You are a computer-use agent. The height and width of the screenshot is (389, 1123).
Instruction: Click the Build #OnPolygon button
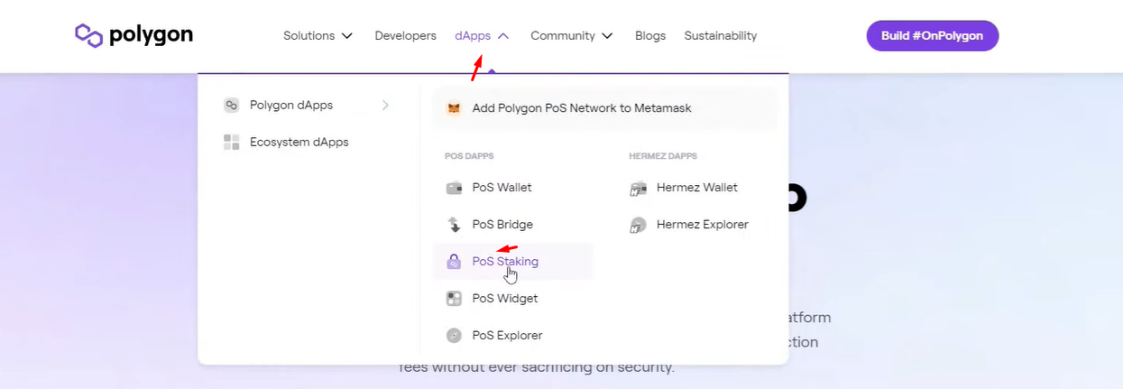pyautogui.click(x=932, y=36)
